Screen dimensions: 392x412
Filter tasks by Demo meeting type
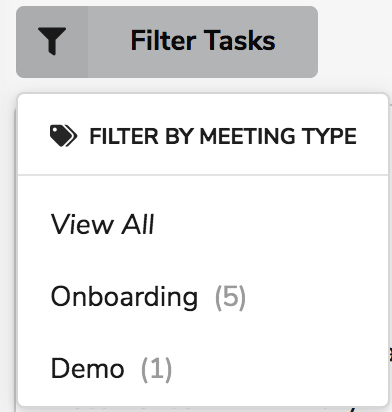203,368
